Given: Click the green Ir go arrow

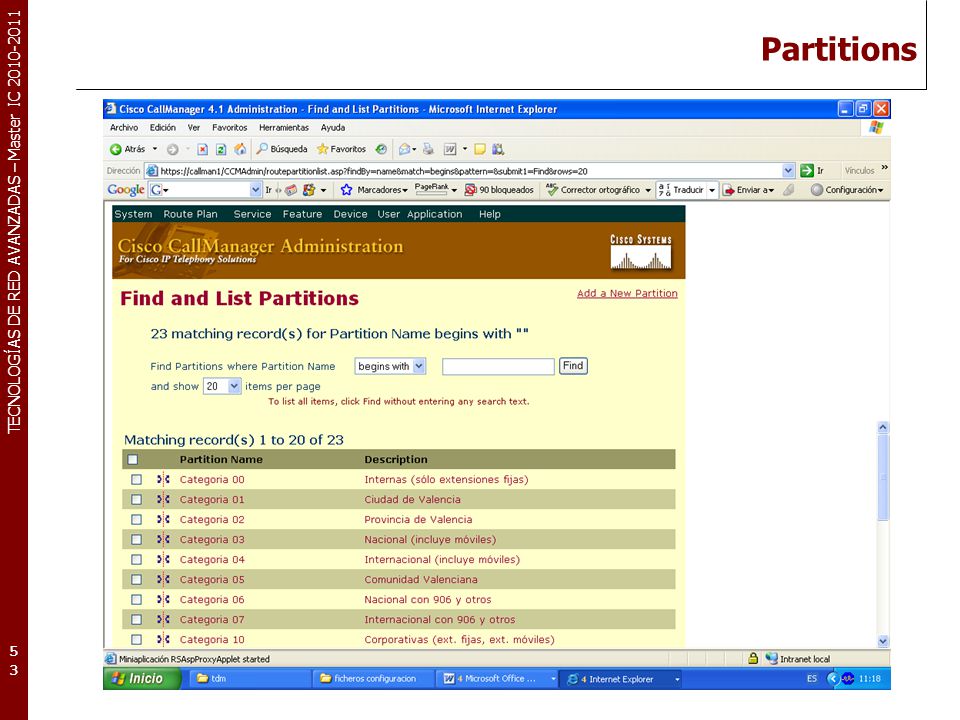Looking at the screenshot, I should [x=807, y=171].
